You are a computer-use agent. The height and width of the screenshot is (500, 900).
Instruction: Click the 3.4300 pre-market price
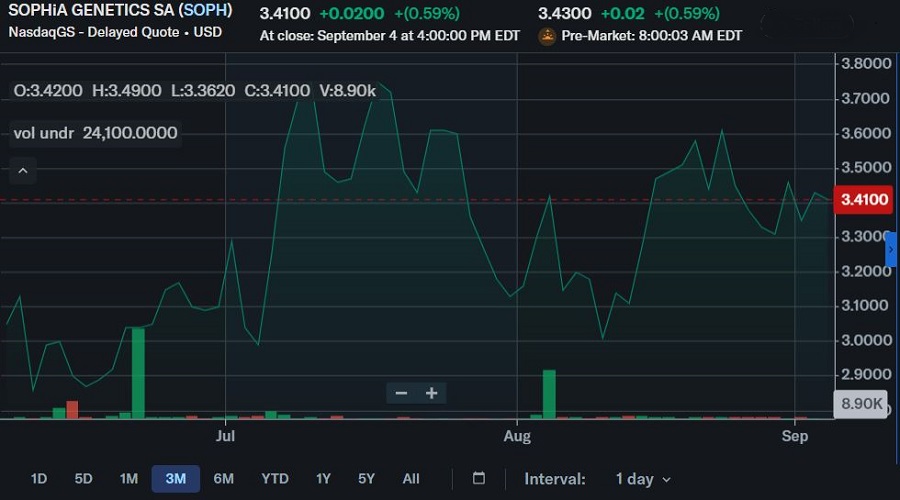click(x=564, y=13)
